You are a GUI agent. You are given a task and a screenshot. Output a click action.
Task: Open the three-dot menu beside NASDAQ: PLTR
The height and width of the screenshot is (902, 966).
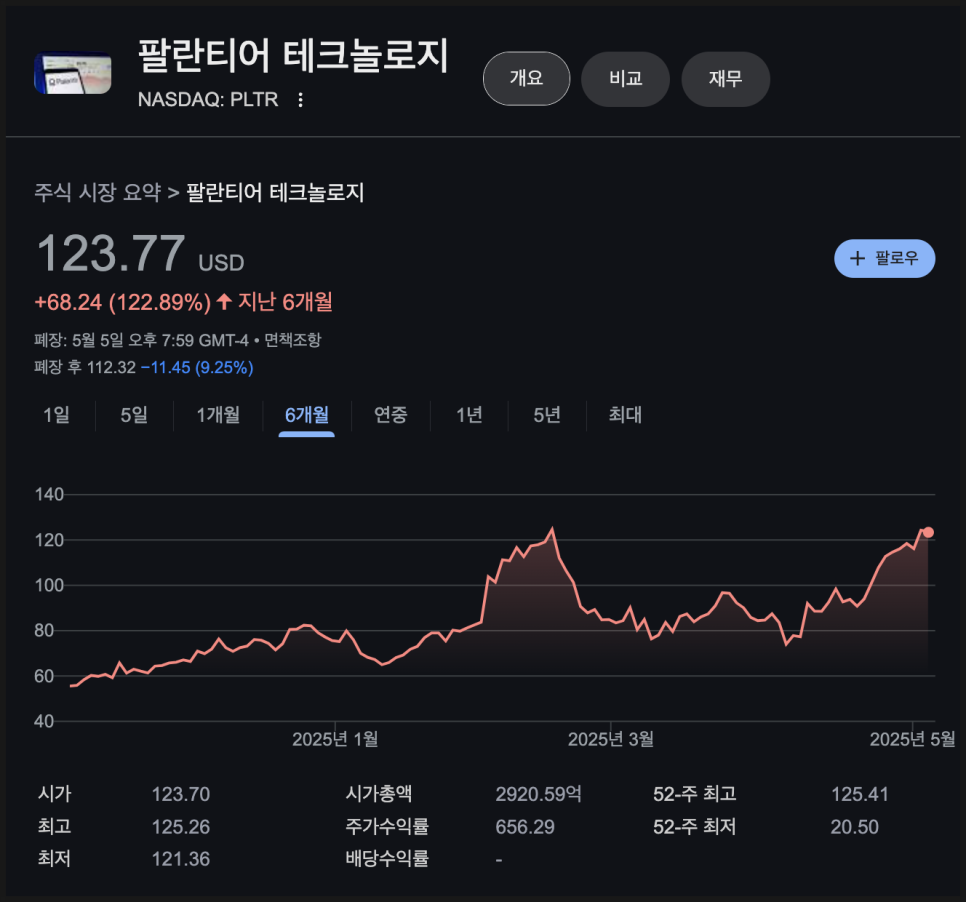(300, 100)
